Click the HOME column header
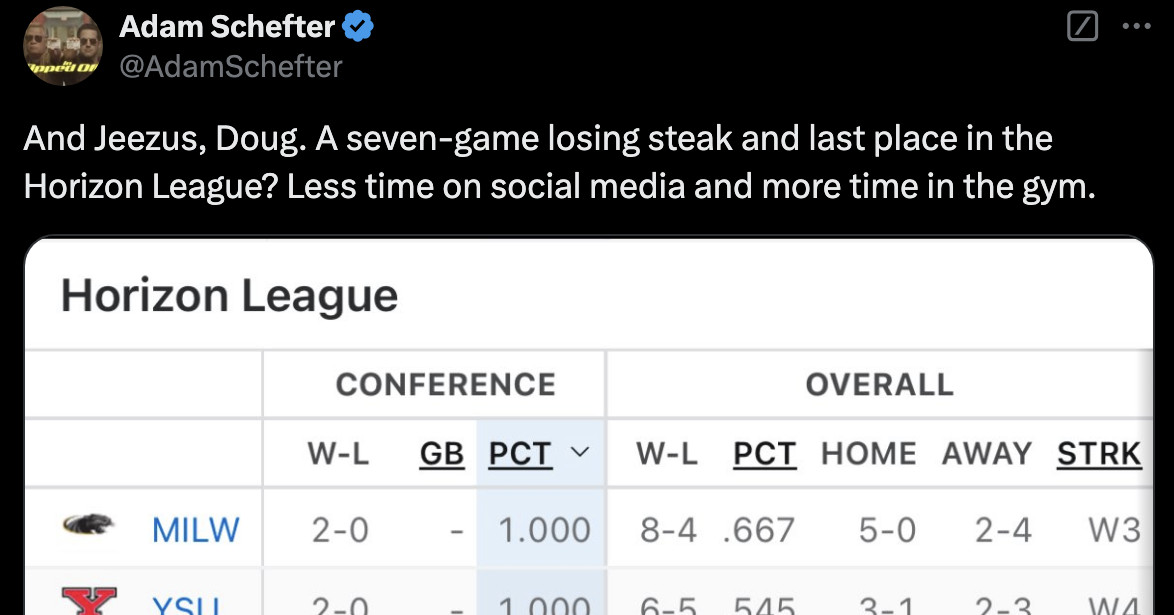 pos(868,454)
